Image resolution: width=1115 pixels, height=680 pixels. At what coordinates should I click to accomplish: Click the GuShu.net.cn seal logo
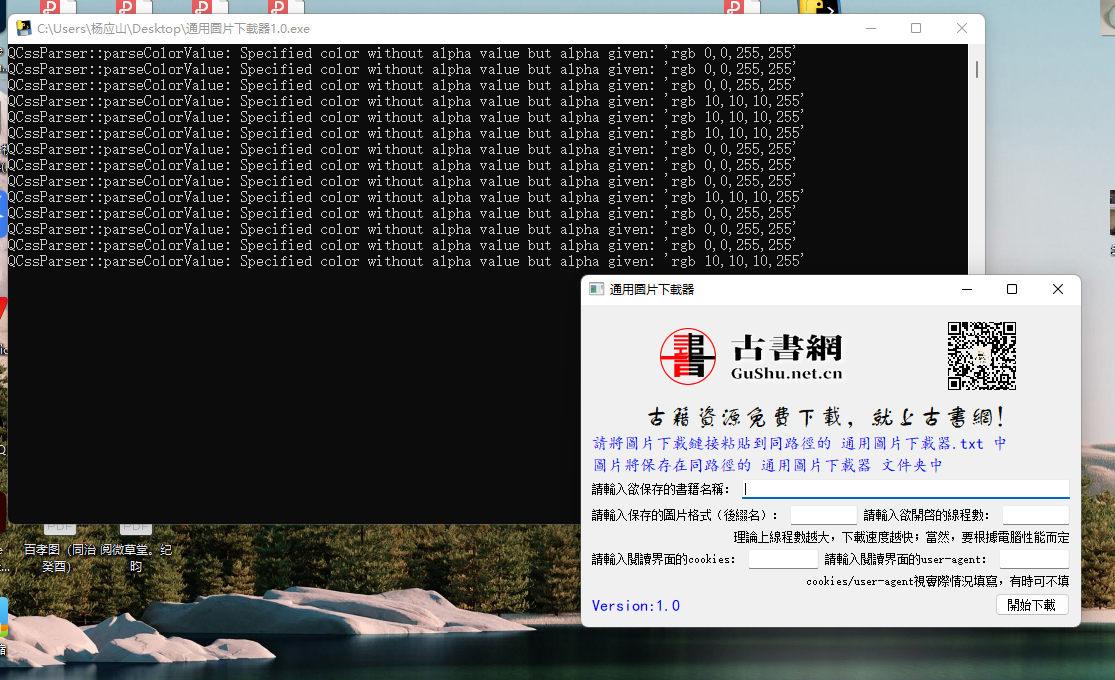click(x=687, y=356)
